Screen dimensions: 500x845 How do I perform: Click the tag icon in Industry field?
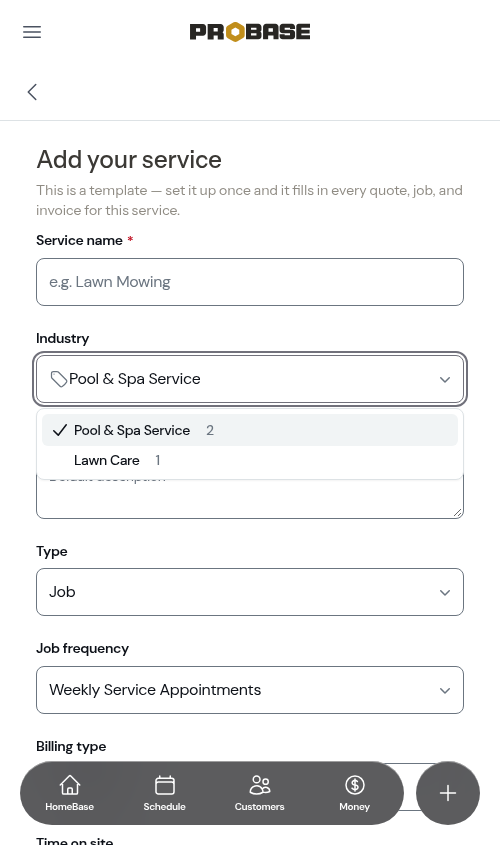(58, 379)
